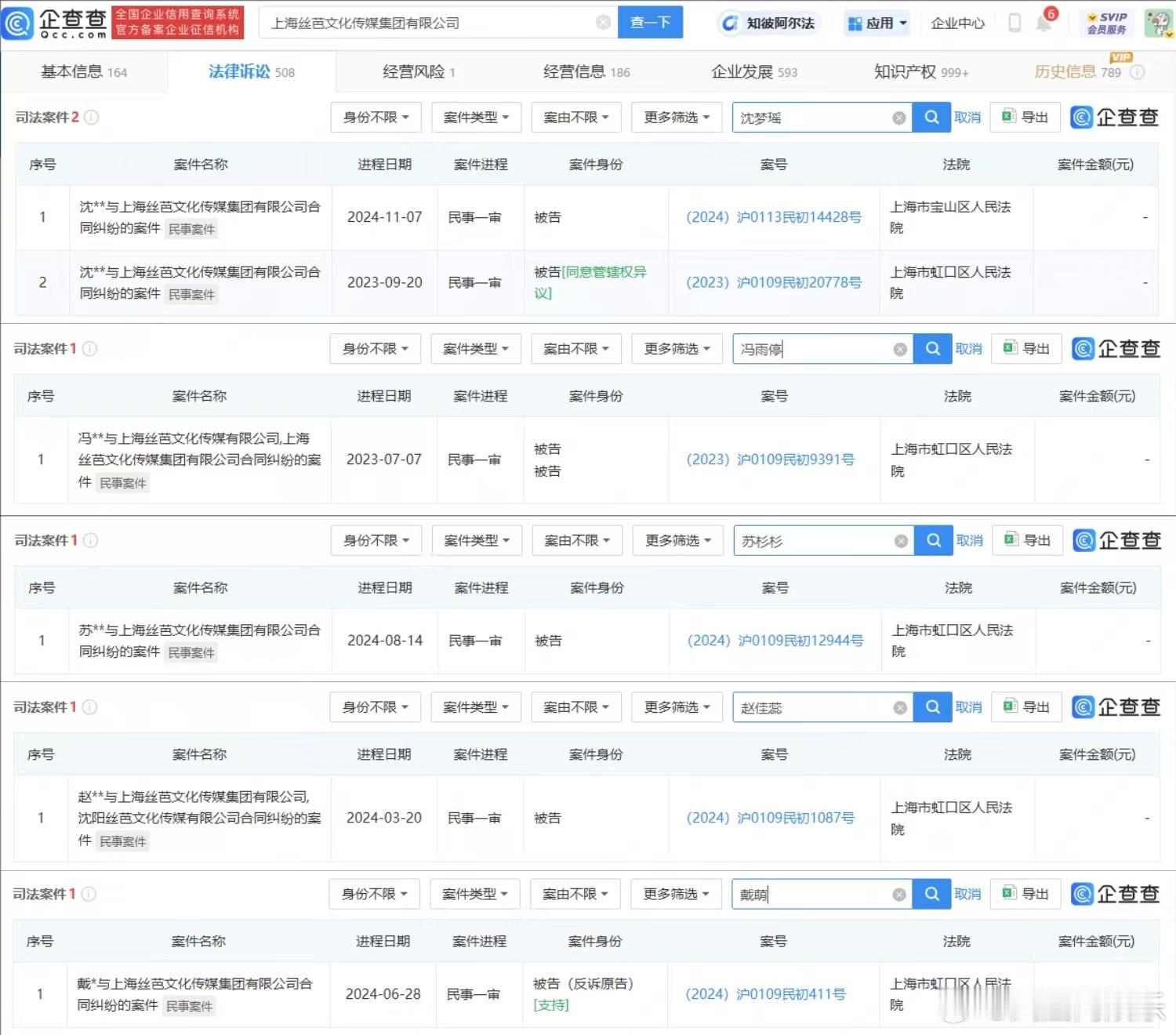This screenshot has height=1035, width=1176.
Task: Clear the 苏杉杉 filter keyword
Action: pyautogui.click(x=902, y=541)
